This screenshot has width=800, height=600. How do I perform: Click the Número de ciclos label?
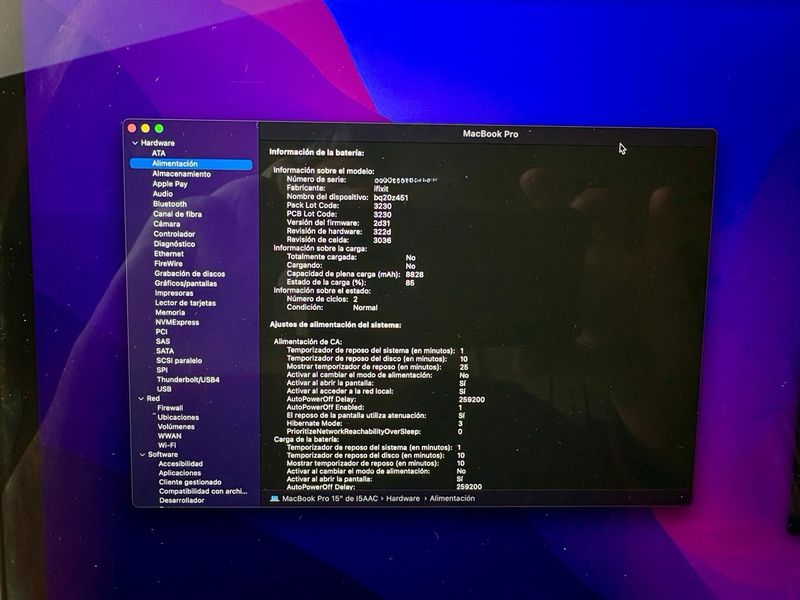pos(317,299)
